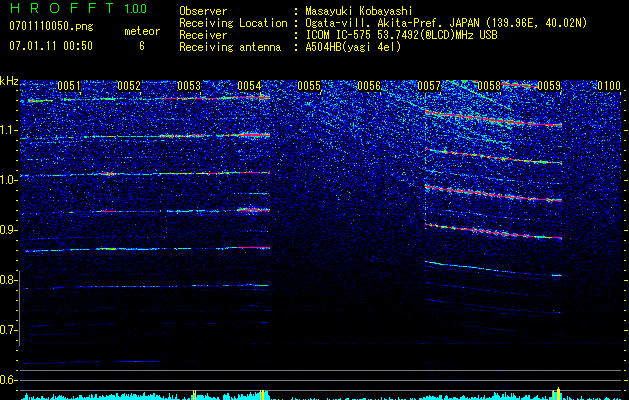Click the 0056 time marker
This screenshot has width=629, height=400.
pos(369,86)
